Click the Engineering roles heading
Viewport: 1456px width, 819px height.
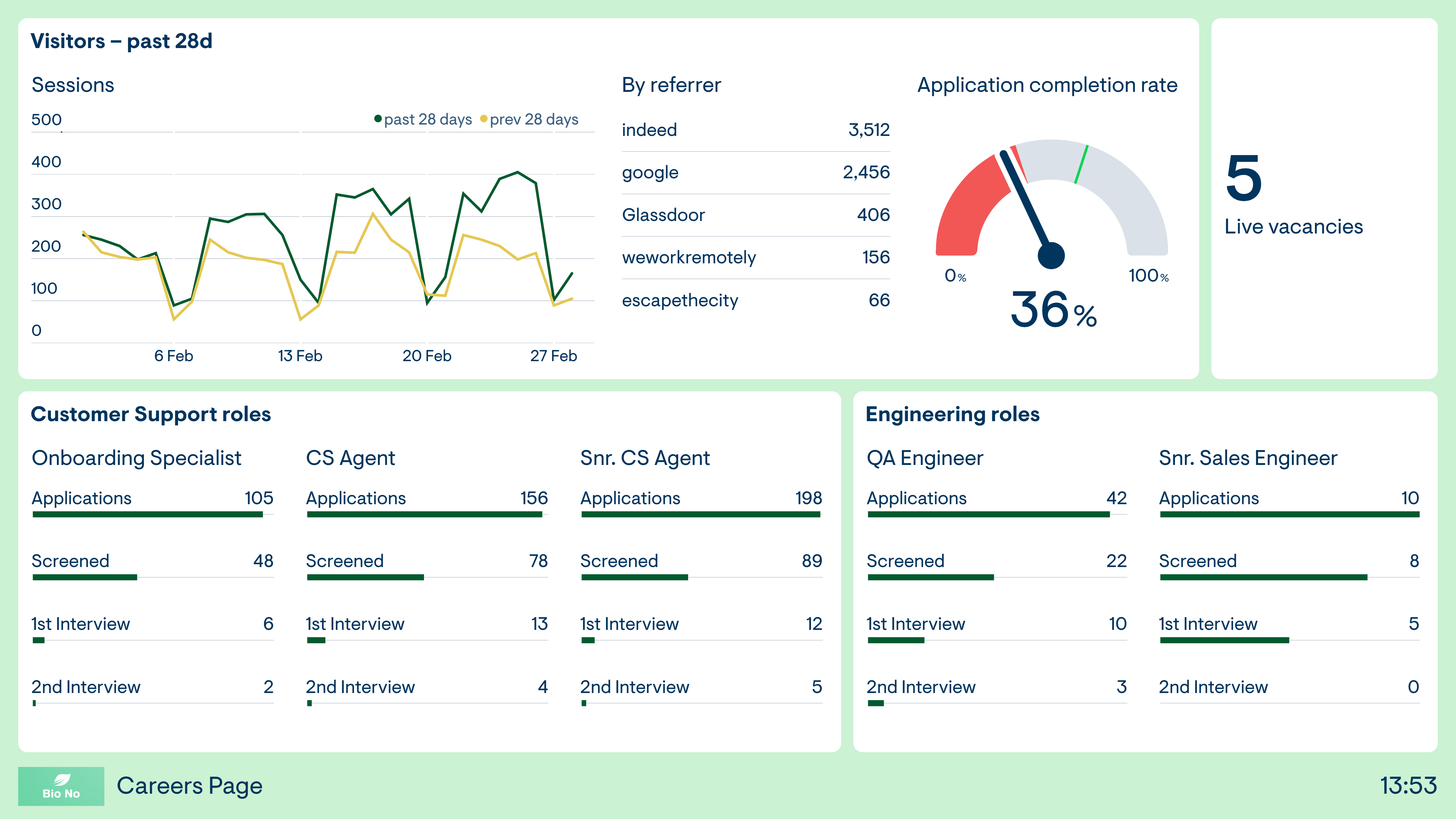(x=952, y=414)
